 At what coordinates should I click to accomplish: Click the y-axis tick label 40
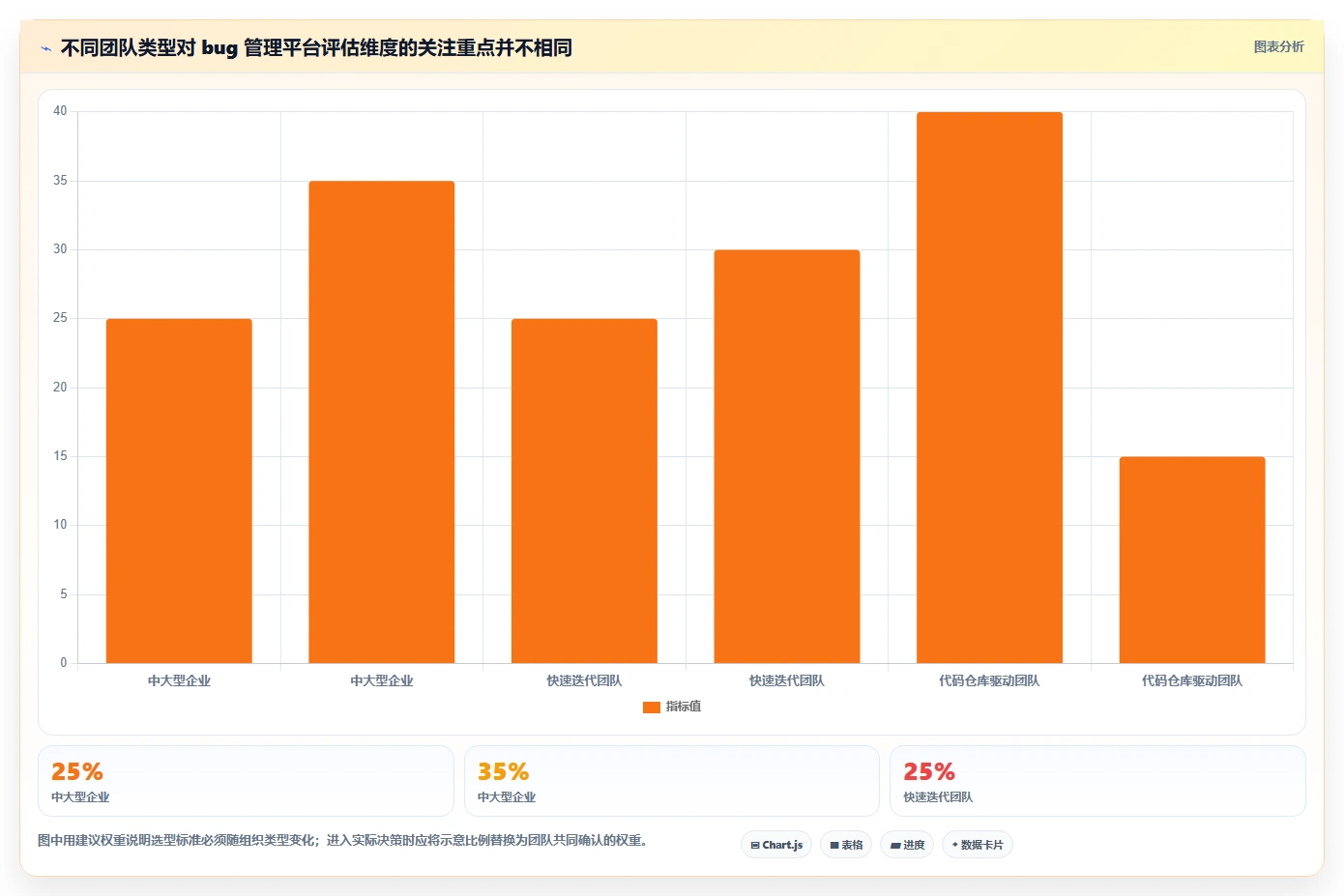(x=60, y=111)
